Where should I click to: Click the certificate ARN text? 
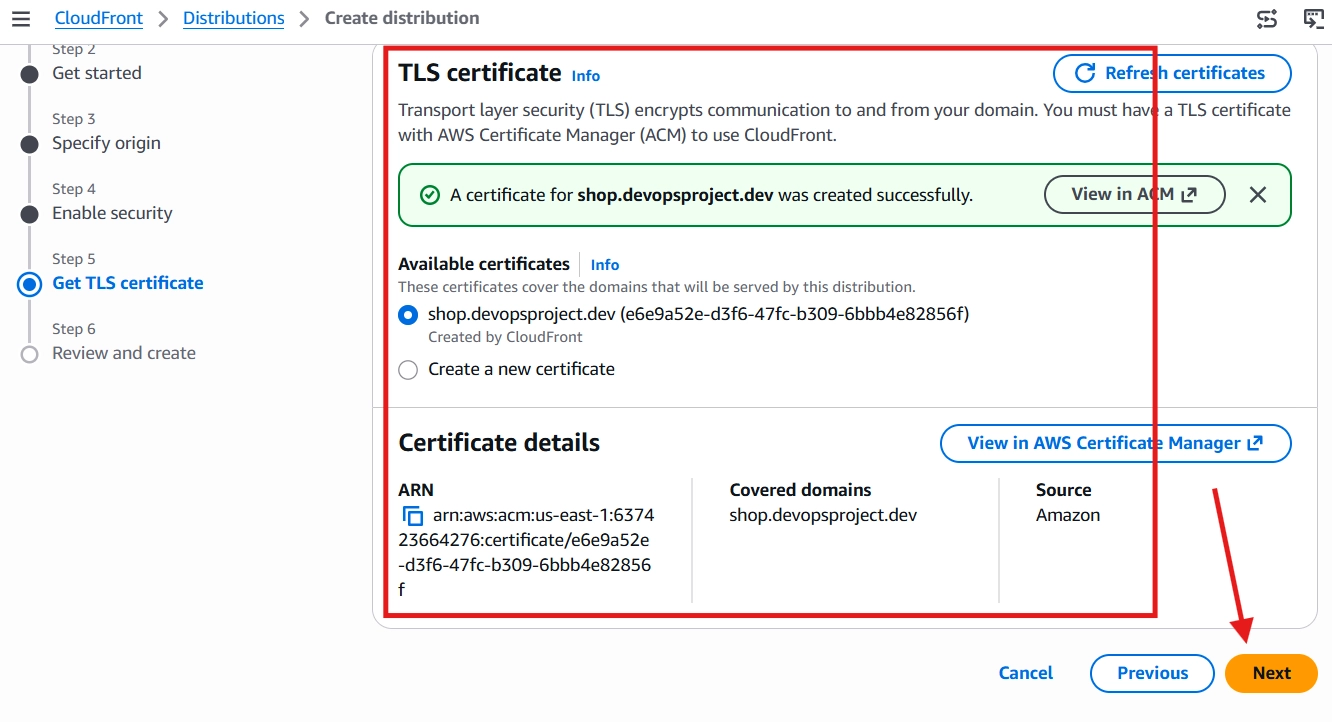[526, 553]
